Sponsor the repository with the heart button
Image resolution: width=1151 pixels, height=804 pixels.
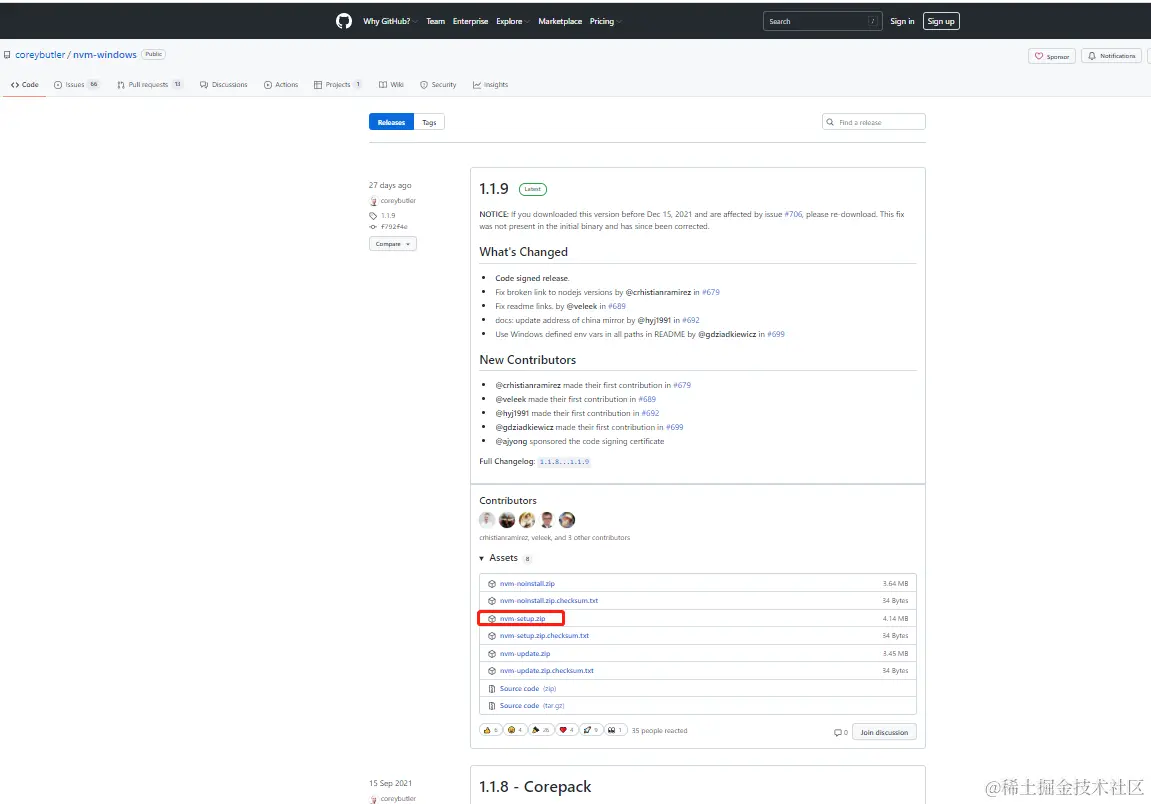pyautogui.click(x=1052, y=56)
